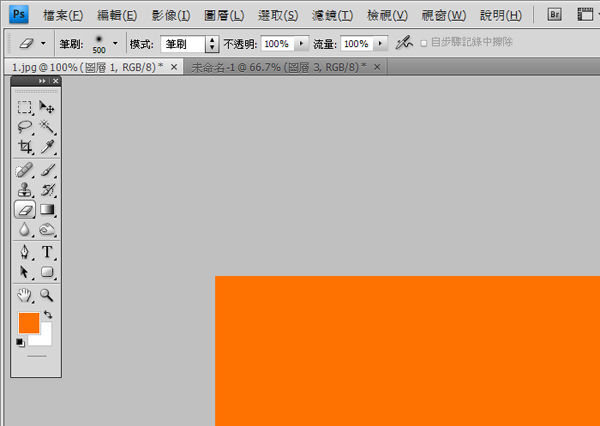Open the 說明(H) menu
This screenshot has width=600, height=426.
pyautogui.click(x=501, y=16)
